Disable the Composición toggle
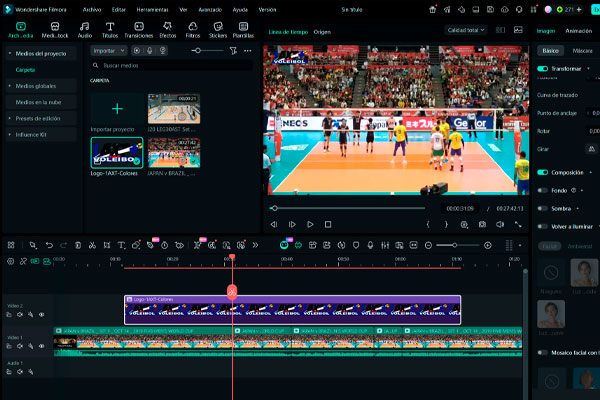 (542, 172)
